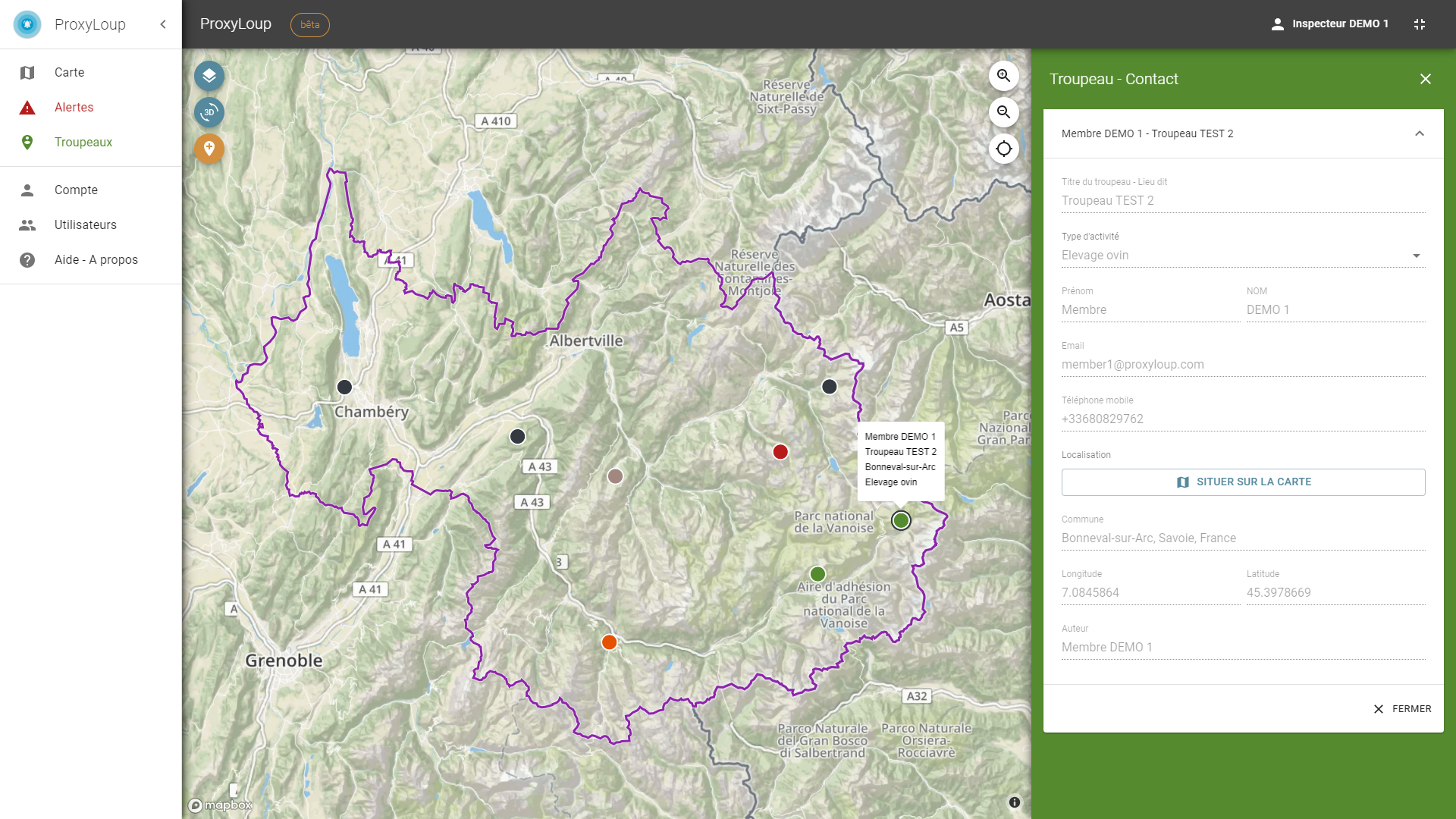Close the Troupeau - Contact panel
Viewport: 1456px width, 819px height.
tap(1426, 79)
